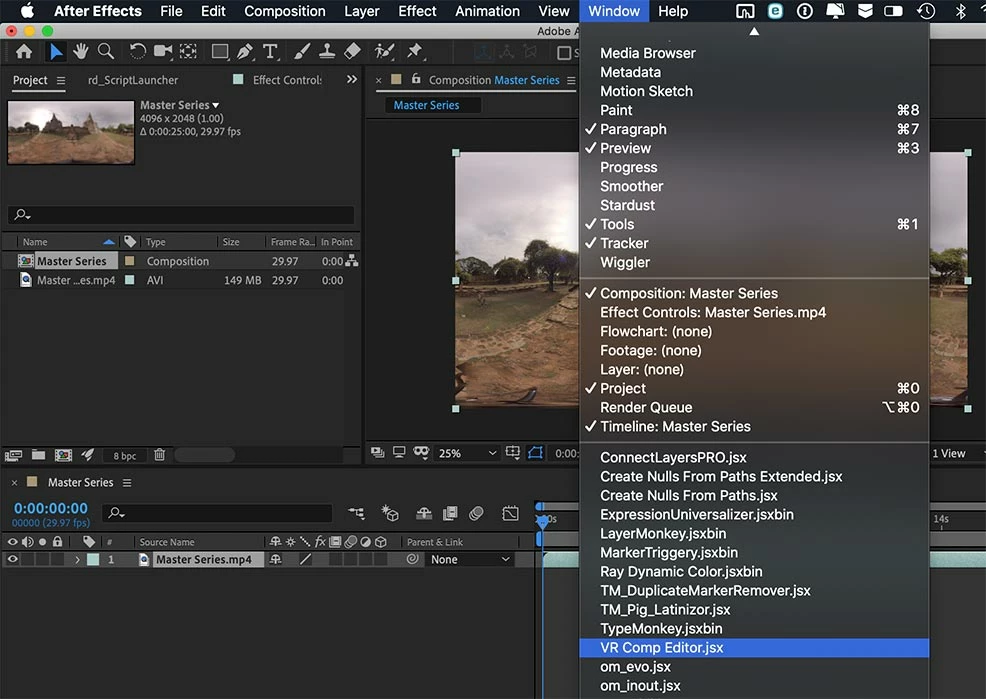Enable Frame Blending for the composition
Screen dimensions: 986x699
point(450,514)
